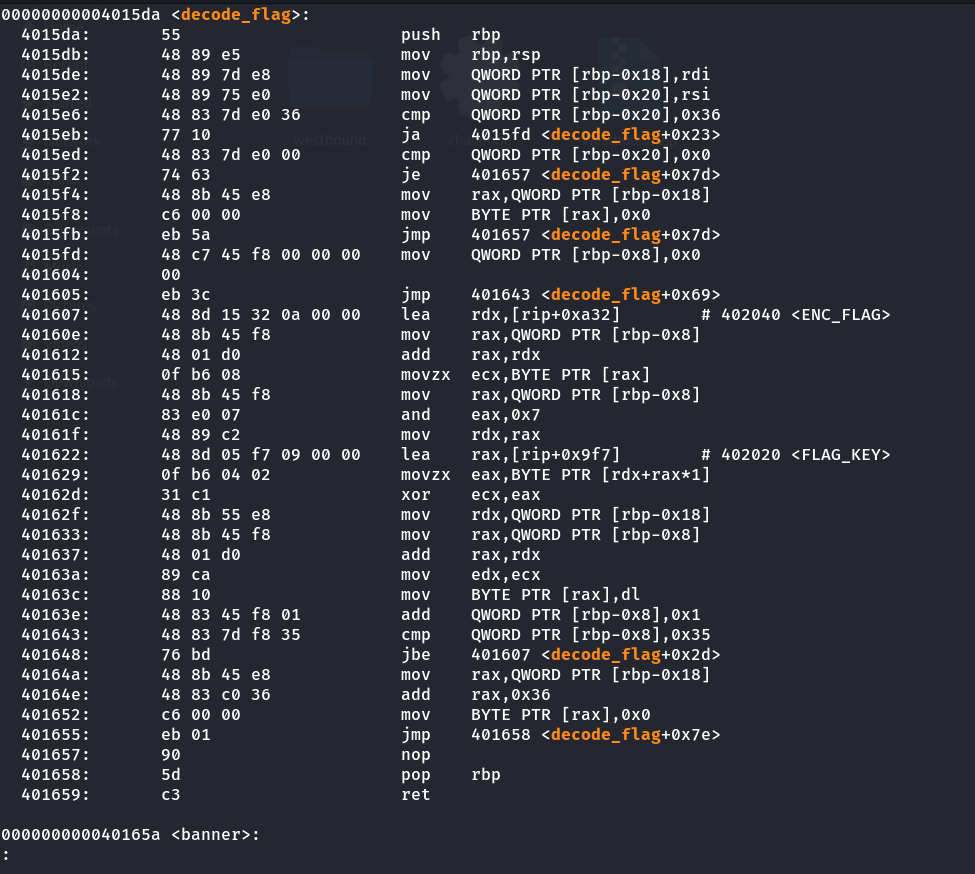
Task: Click bytes 48 8d 05 f7 09 00 00
Action: coord(261,454)
